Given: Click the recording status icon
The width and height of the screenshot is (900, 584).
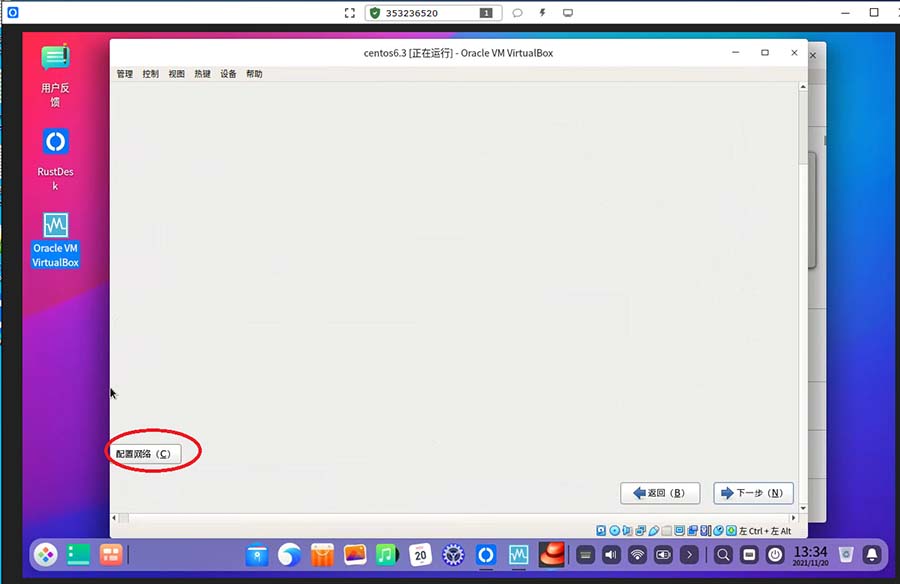Looking at the screenshot, I should point(693,531).
